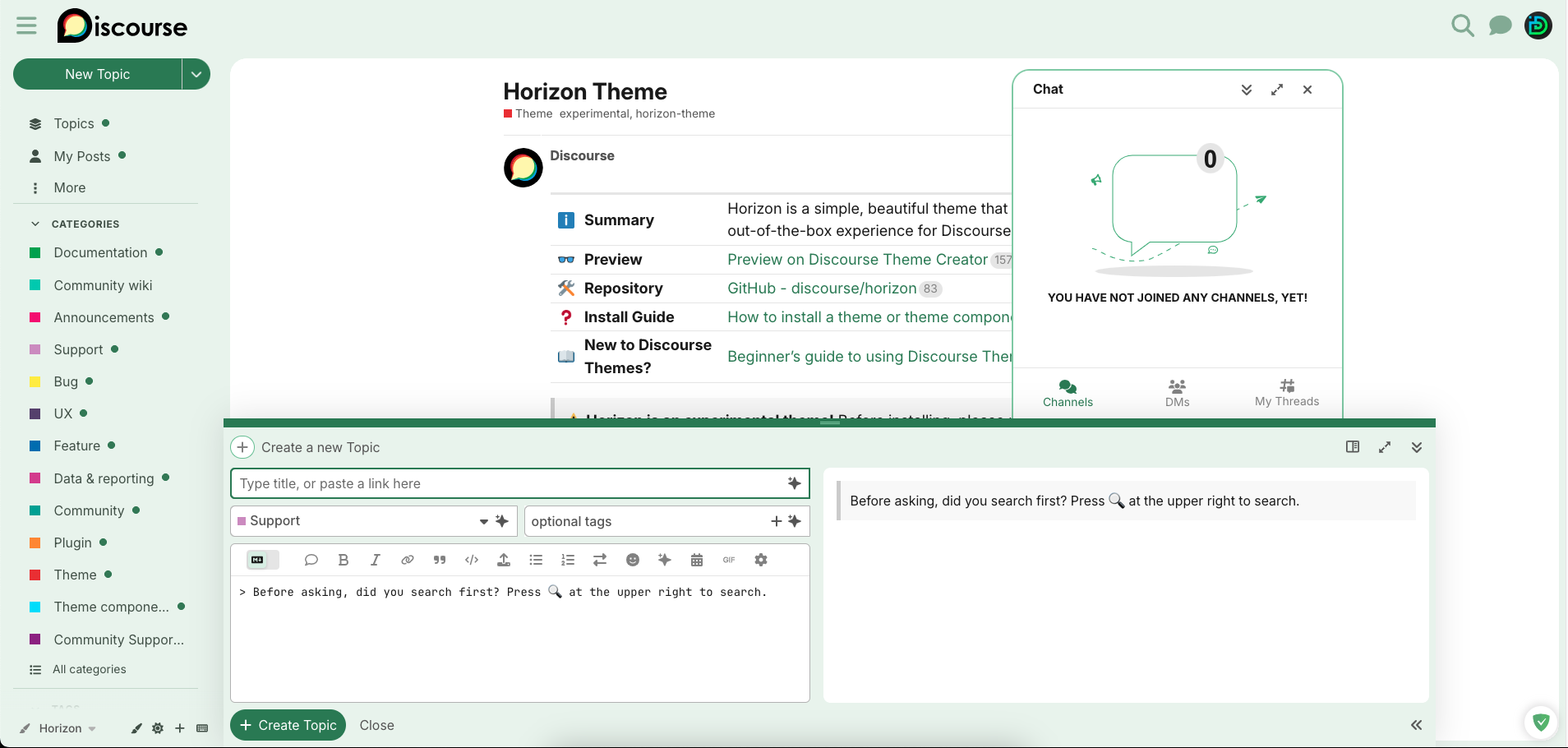Apply bold formatting in the composer
The height and width of the screenshot is (748, 1568).
click(x=344, y=560)
